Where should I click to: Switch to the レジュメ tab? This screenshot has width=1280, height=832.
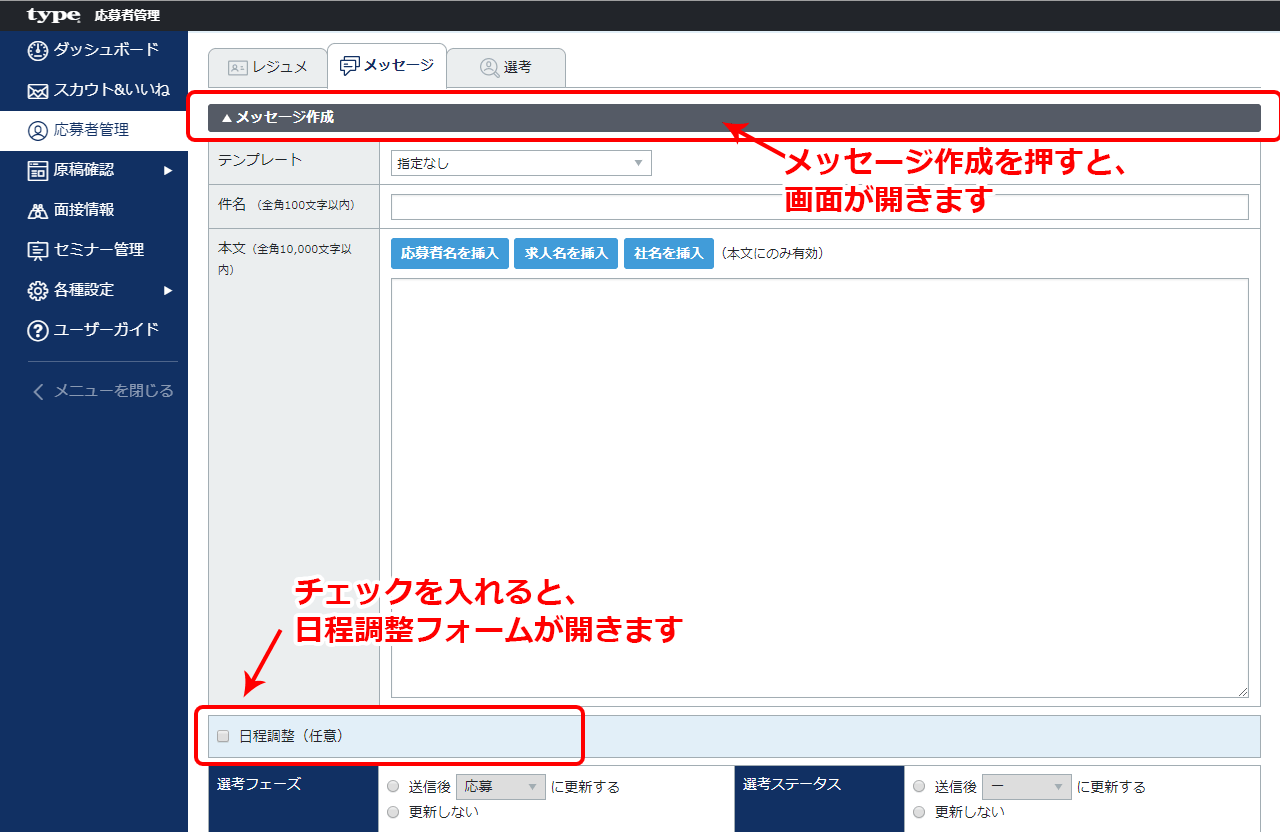pyautogui.click(x=267, y=66)
